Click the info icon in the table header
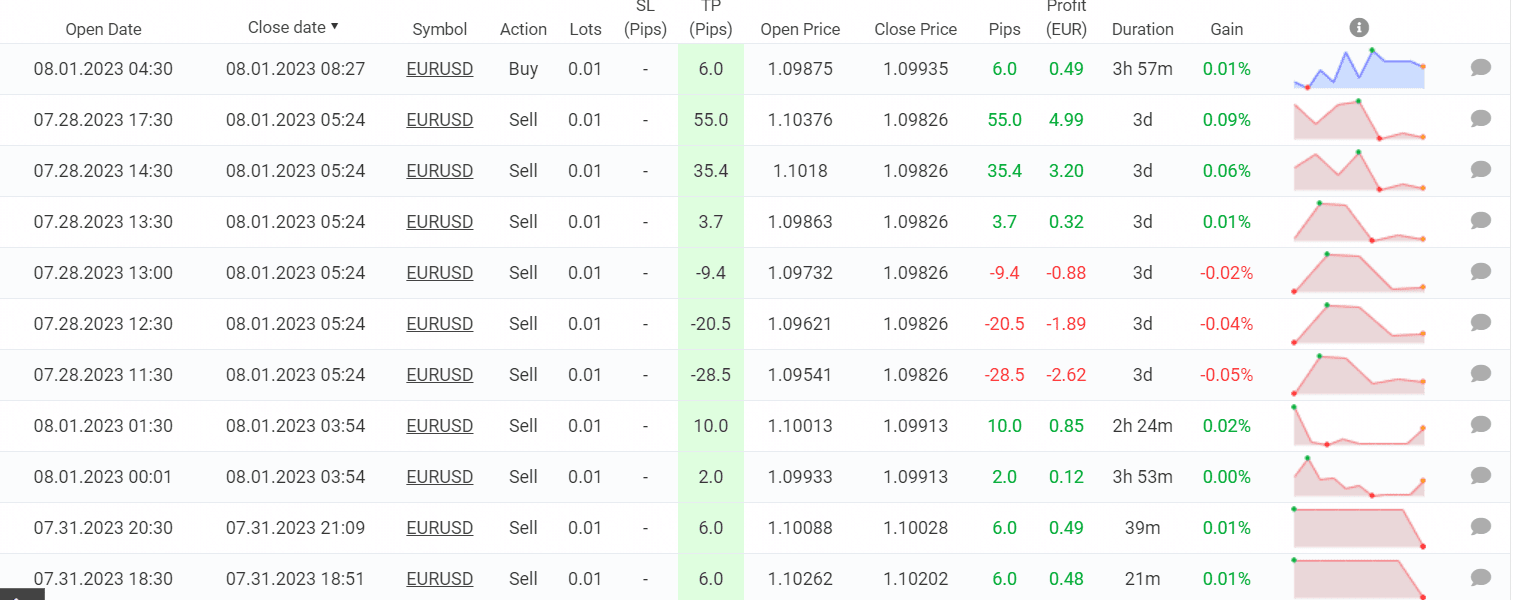Screen dimensions: 1513x600 click(1358, 28)
